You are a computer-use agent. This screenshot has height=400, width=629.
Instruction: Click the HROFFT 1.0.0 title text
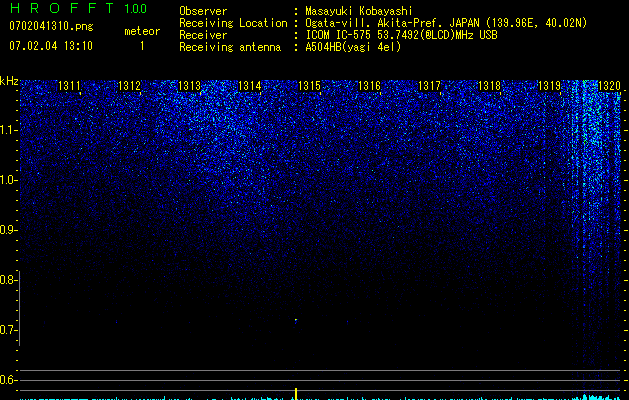coord(78,8)
